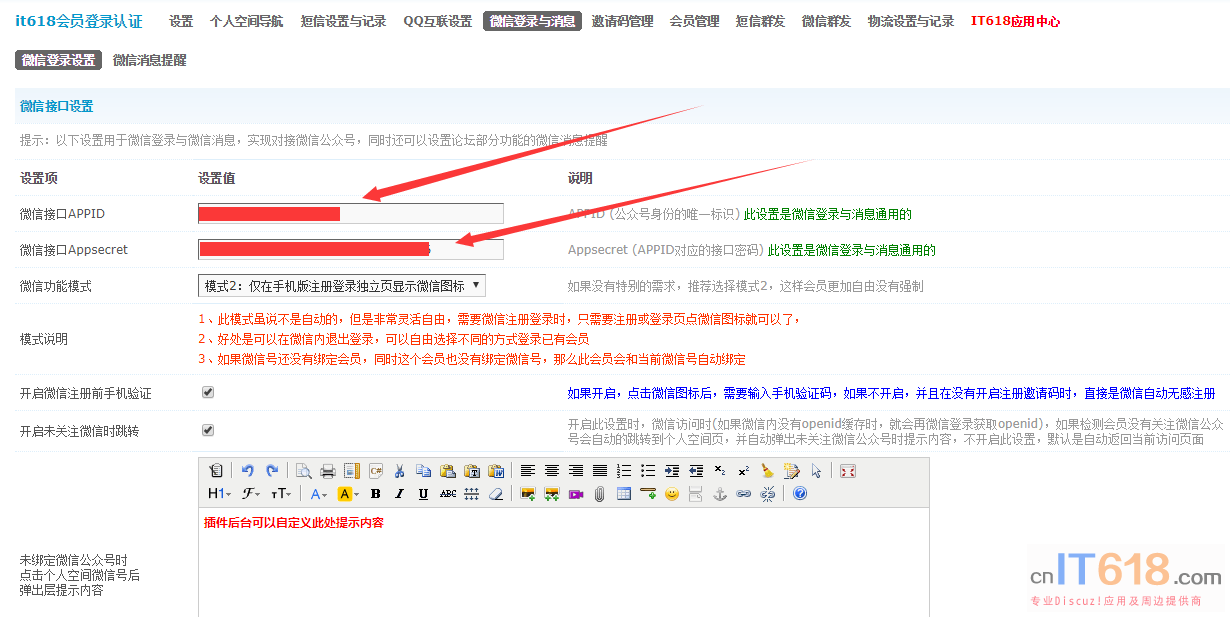This screenshot has width=1230, height=617.
Task: Toggle editor fullscreen mode
Action: [x=848, y=471]
